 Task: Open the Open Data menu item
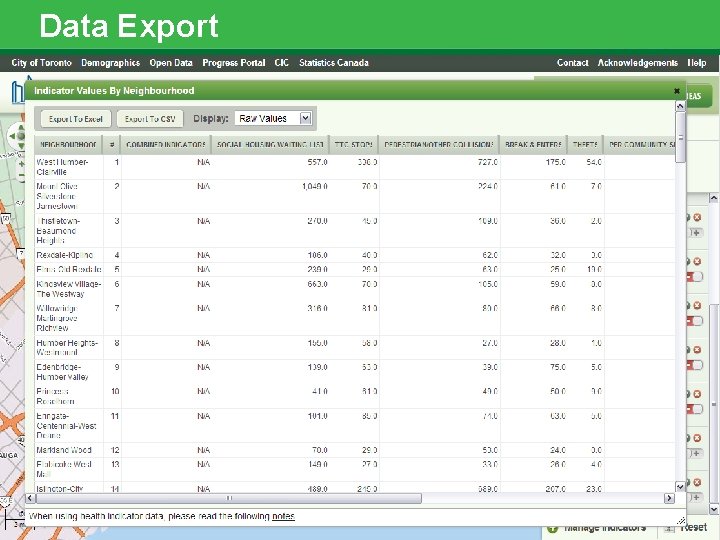point(171,63)
